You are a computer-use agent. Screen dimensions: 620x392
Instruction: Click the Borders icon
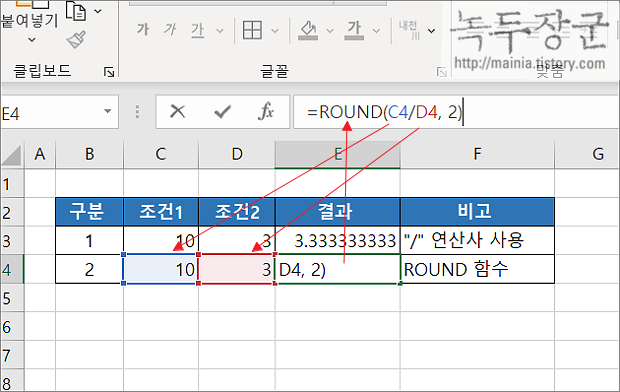click(x=252, y=30)
